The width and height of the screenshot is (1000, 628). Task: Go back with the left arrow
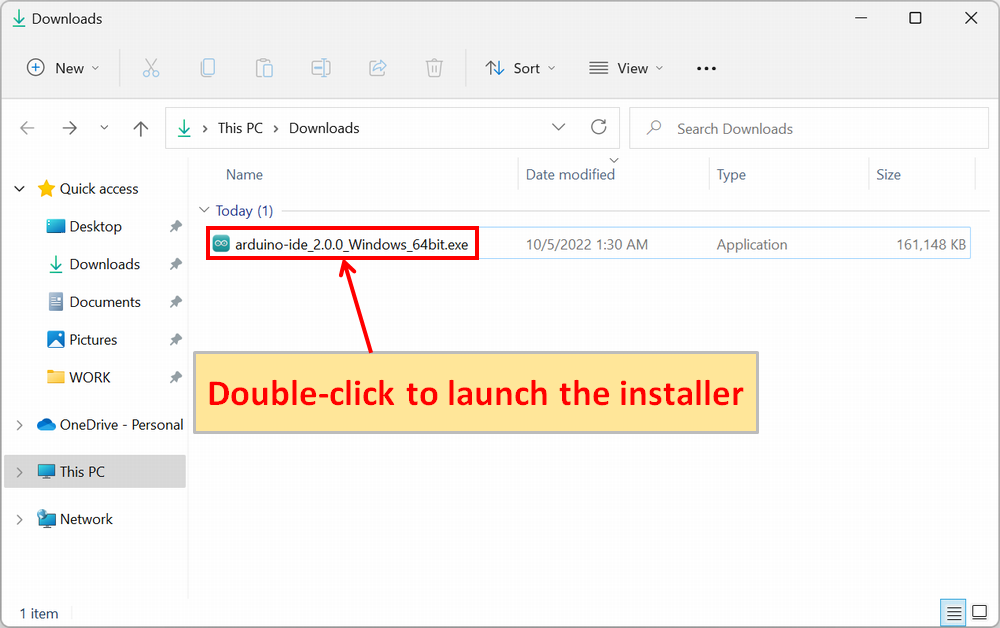[27, 128]
